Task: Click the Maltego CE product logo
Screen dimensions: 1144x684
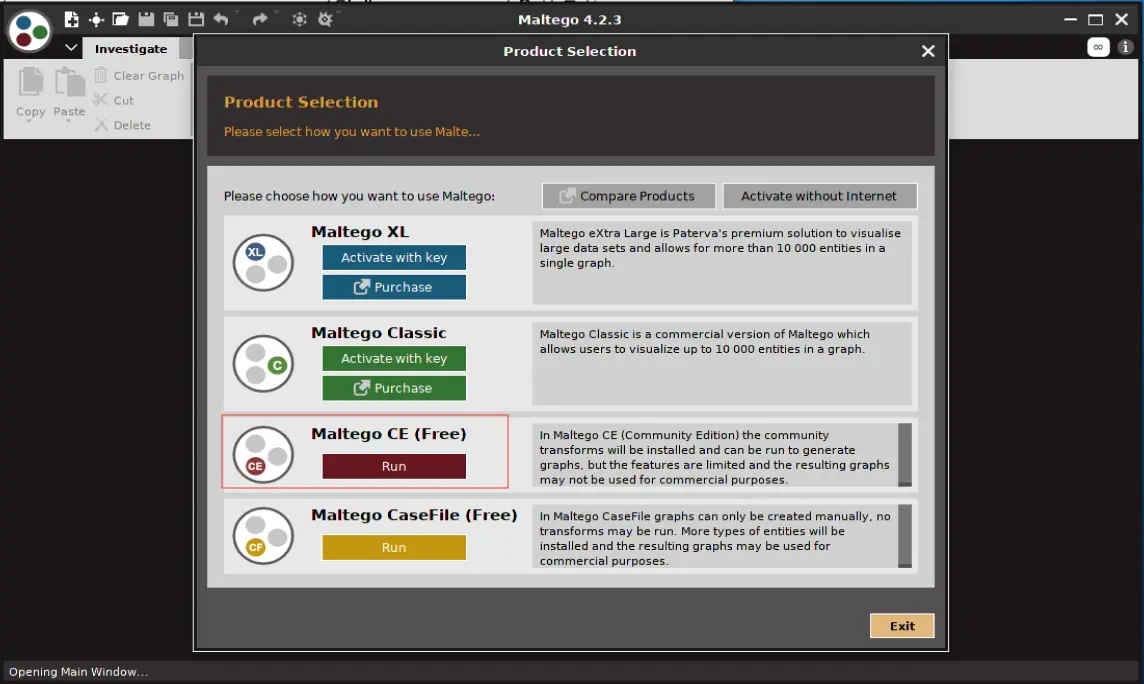Action: point(263,454)
